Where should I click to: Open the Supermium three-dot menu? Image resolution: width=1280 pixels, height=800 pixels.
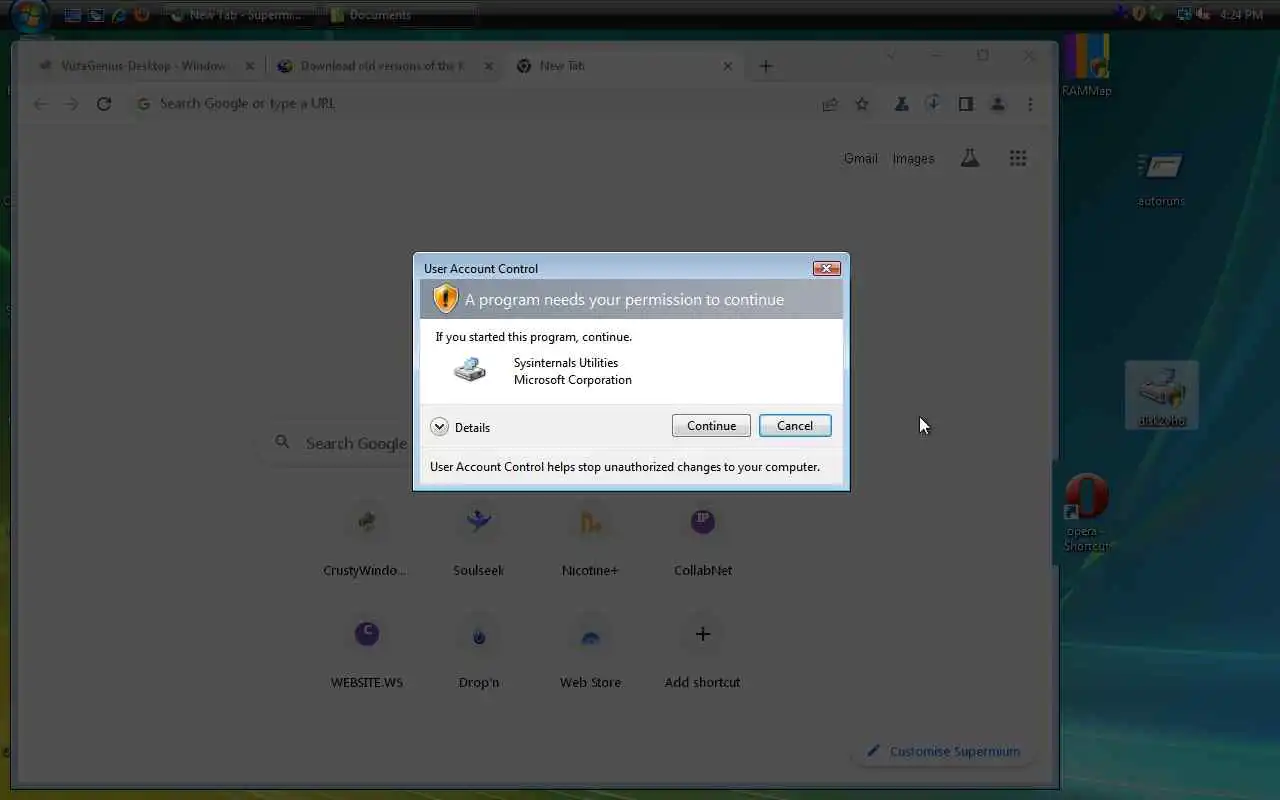click(x=1030, y=104)
